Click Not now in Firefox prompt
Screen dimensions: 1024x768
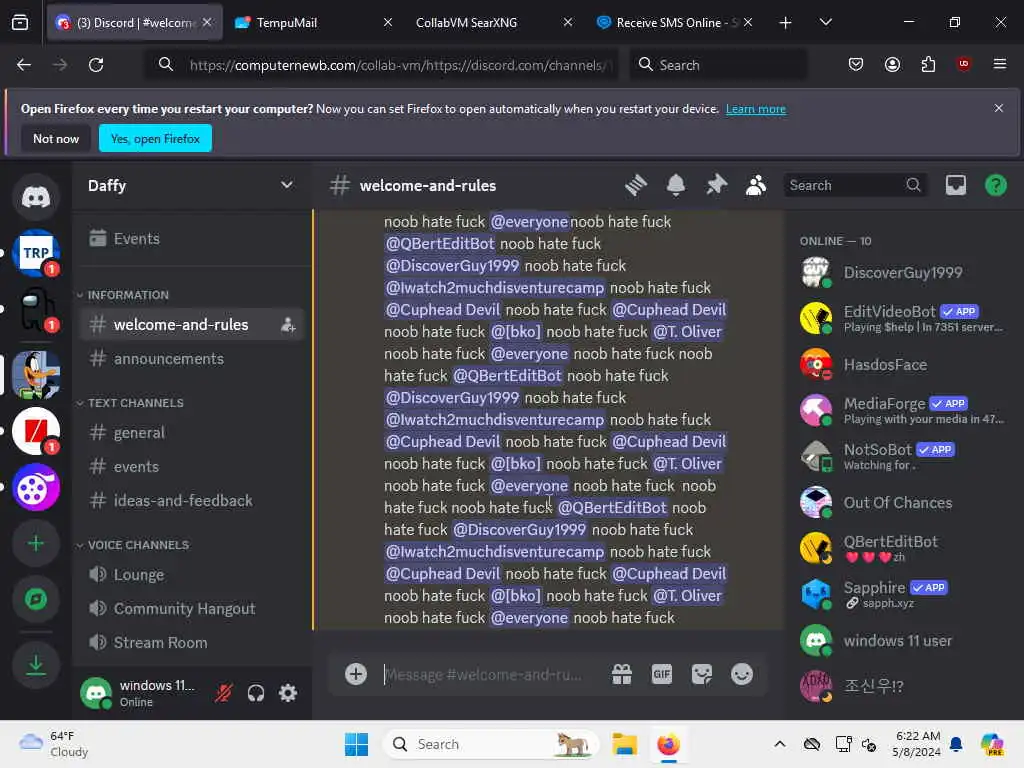coord(56,138)
